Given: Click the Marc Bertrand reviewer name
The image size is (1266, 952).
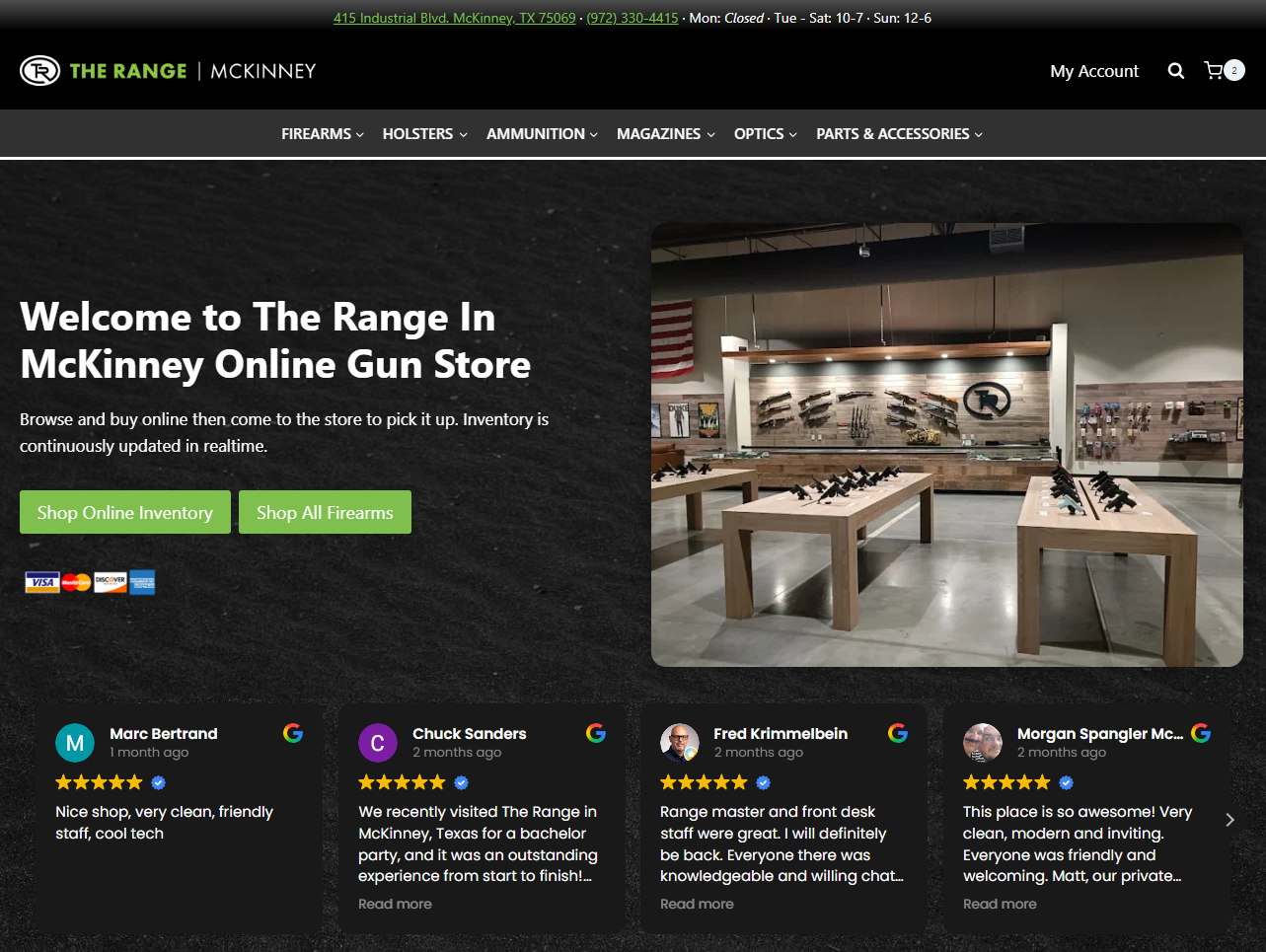Looking at the screenshot, I should point(164,733).
